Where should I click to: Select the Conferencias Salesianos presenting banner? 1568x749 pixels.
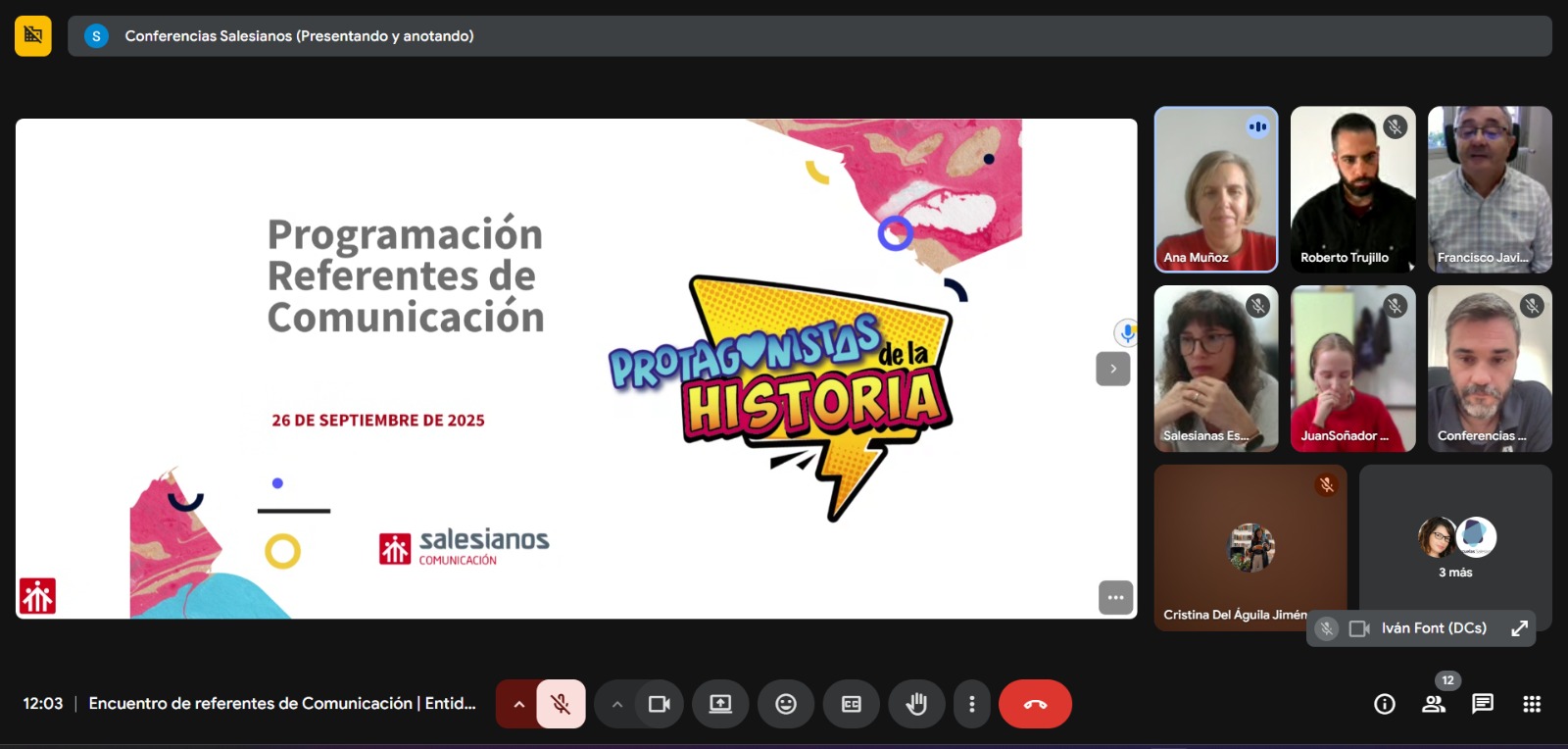tap(809, 36)
